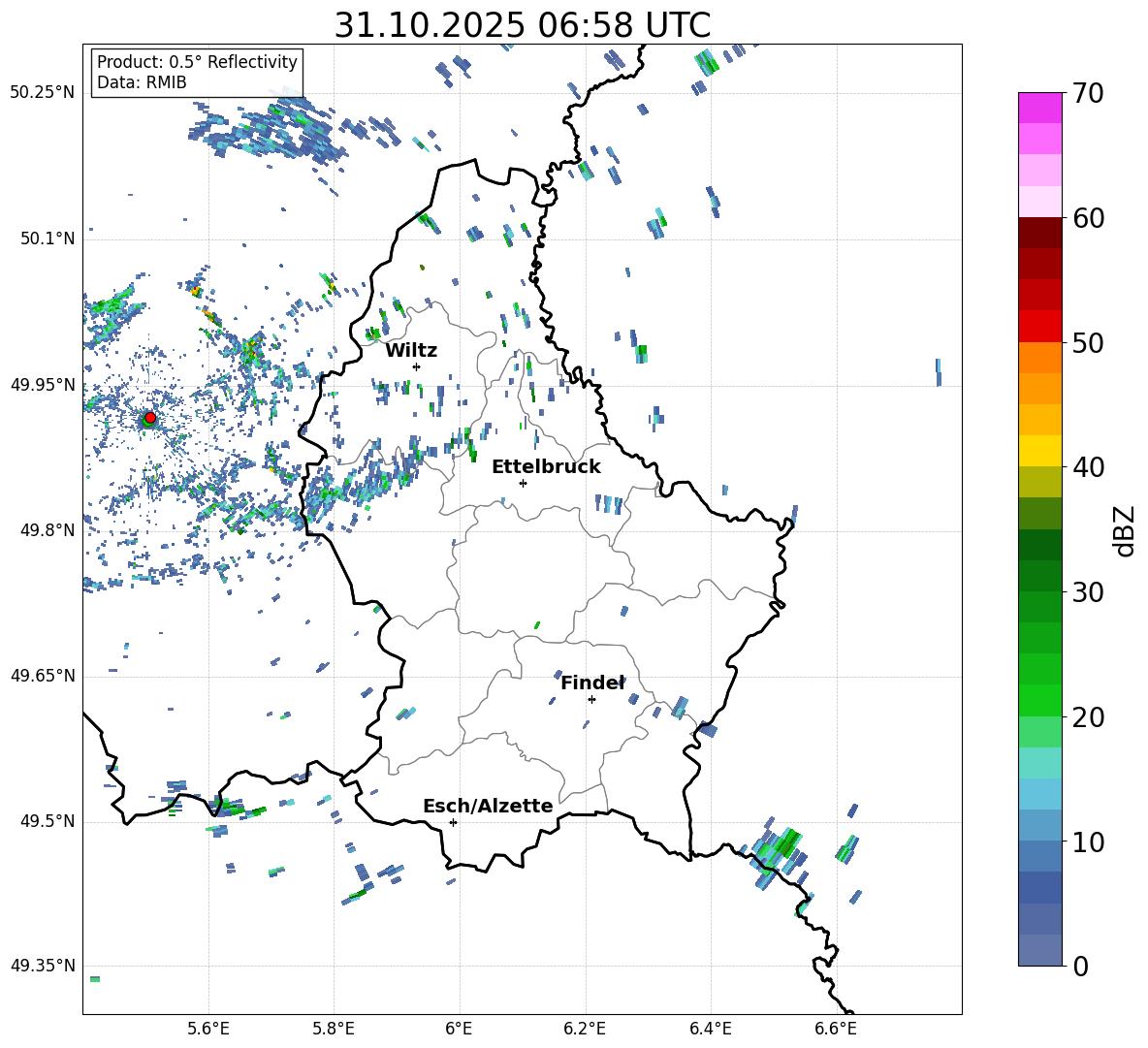Click the dBZ colorbar axis label

point(1125,530)
